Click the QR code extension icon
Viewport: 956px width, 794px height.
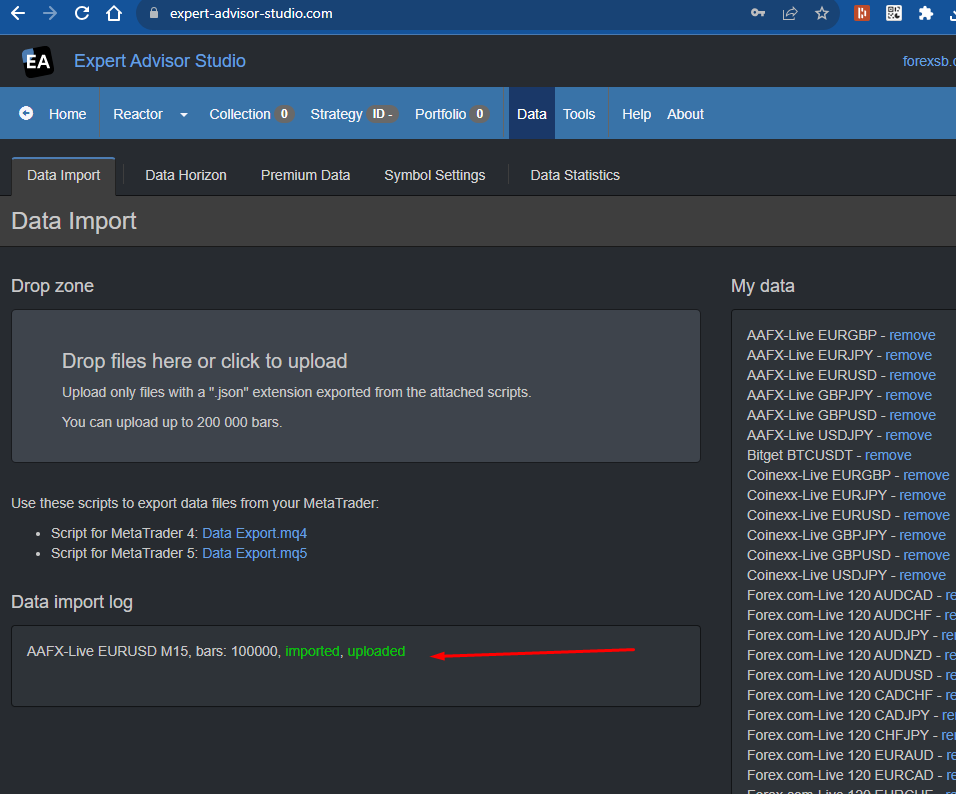[x=894, y=13]
